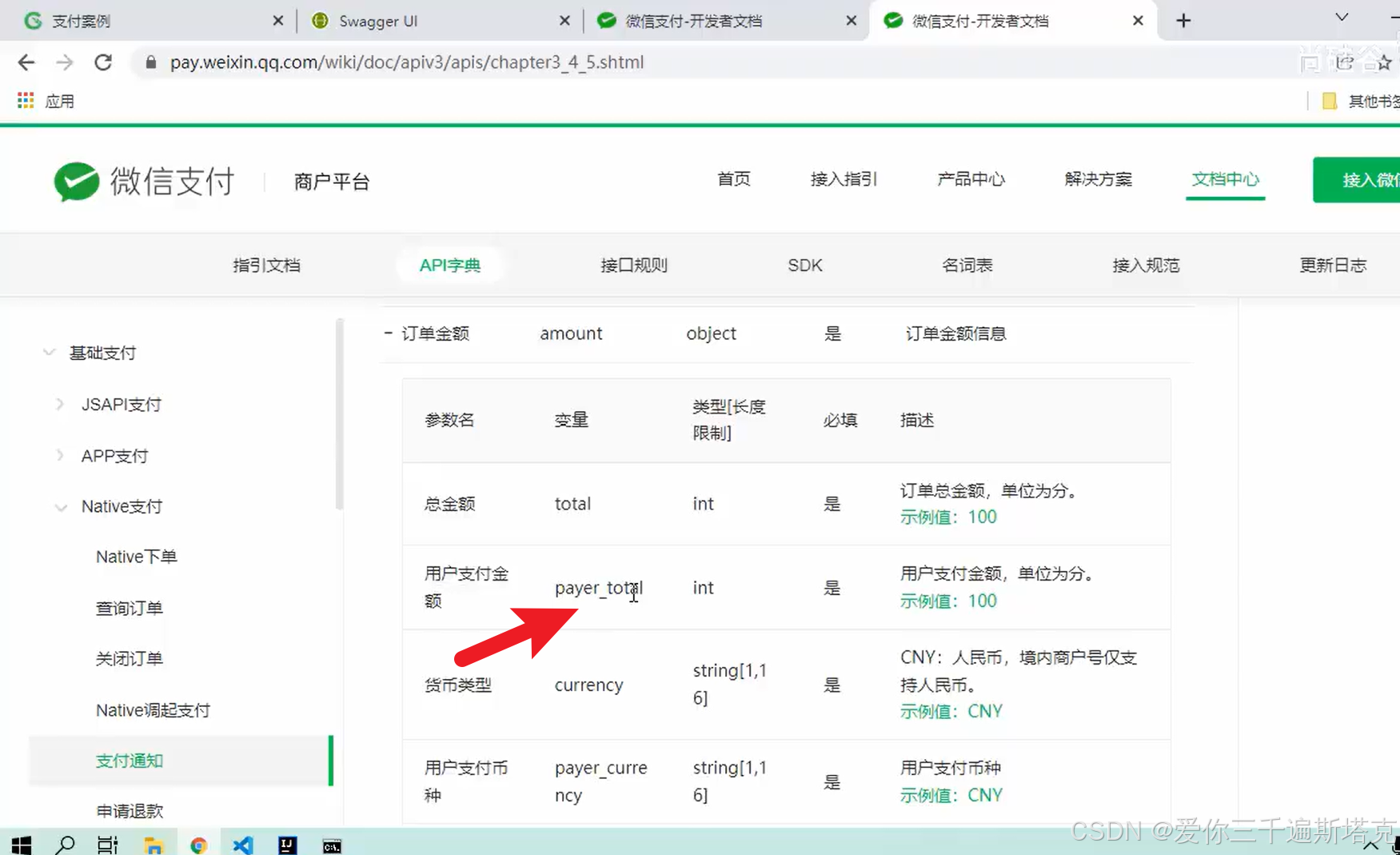
Task: Click the 'payer_currency' variable cell
Action: coord(600,781)
